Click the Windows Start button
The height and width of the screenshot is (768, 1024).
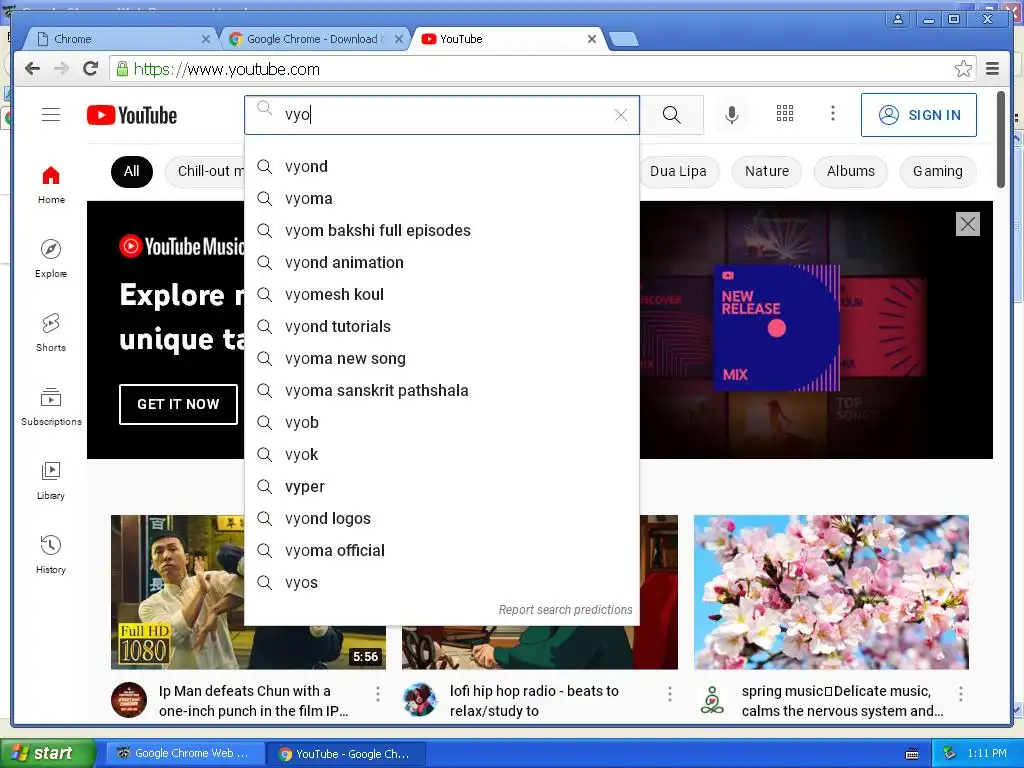(x=48, y=753)
